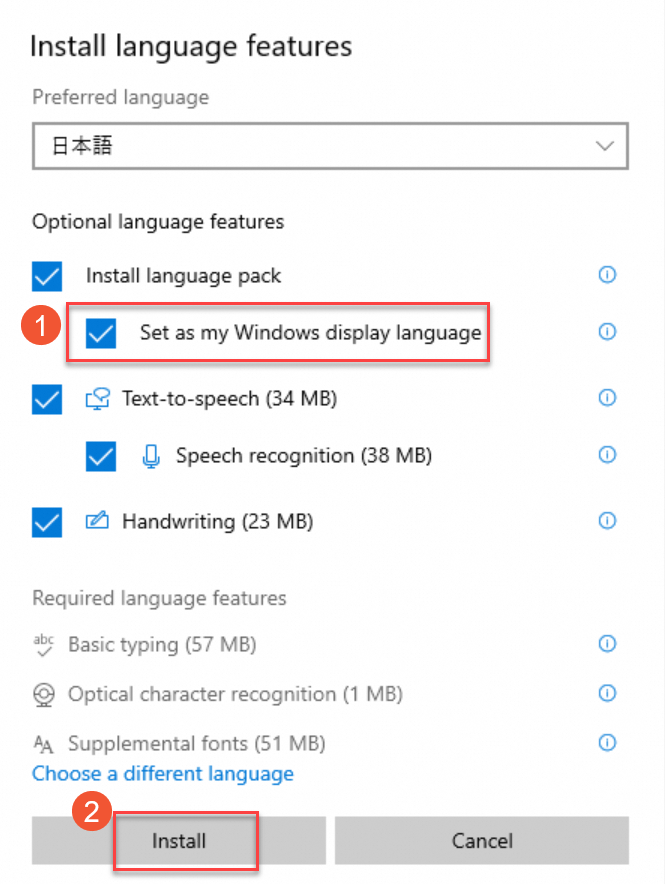
Task: Uncheck the Speech recognition checkbox
Action: pyautogui.click(x=101, y=456)
